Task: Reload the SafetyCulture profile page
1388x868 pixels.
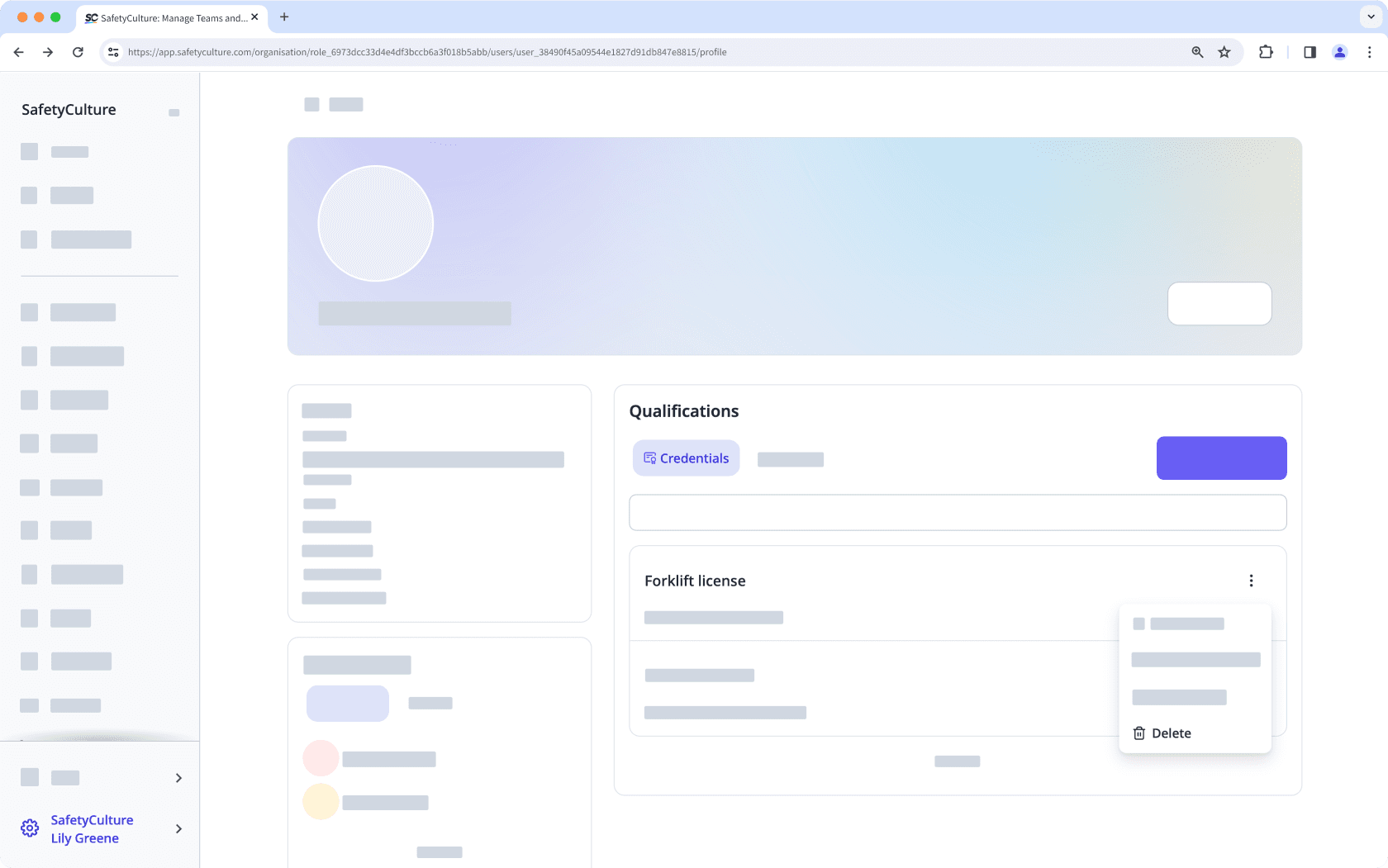Action: pyautogui.click(x=78, y=51)
